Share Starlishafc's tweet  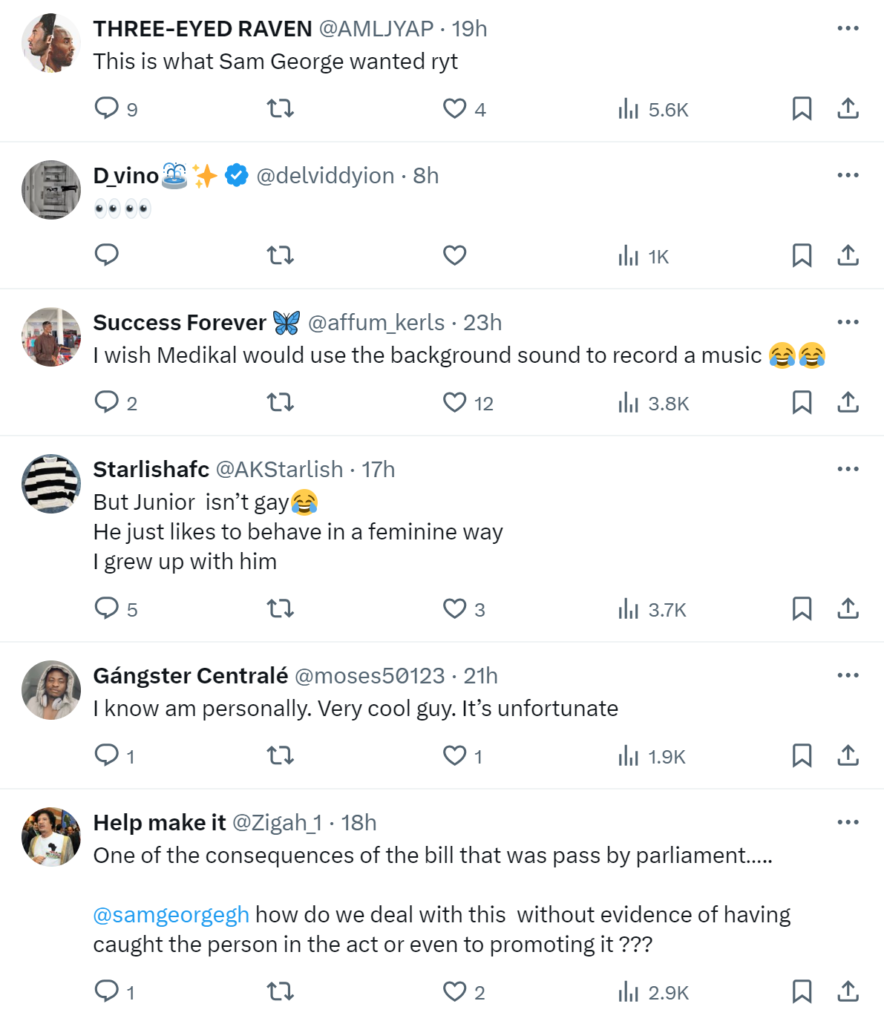[x=848, y=608]
